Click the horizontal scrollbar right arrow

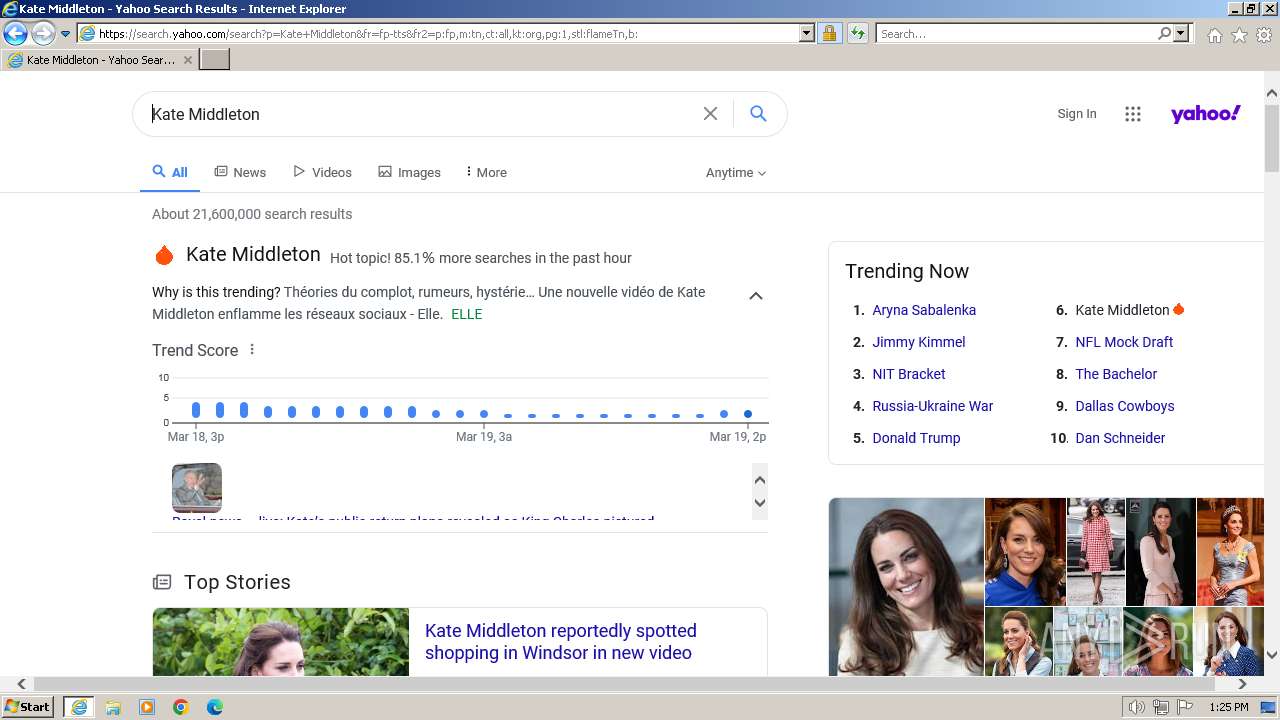pos(1243,684)
